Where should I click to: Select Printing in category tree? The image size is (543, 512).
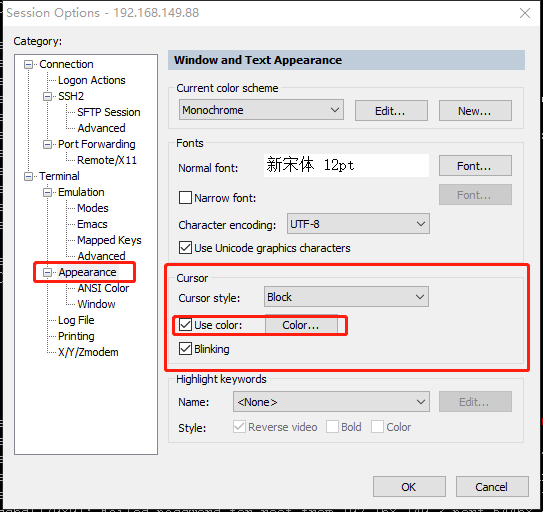76,336
